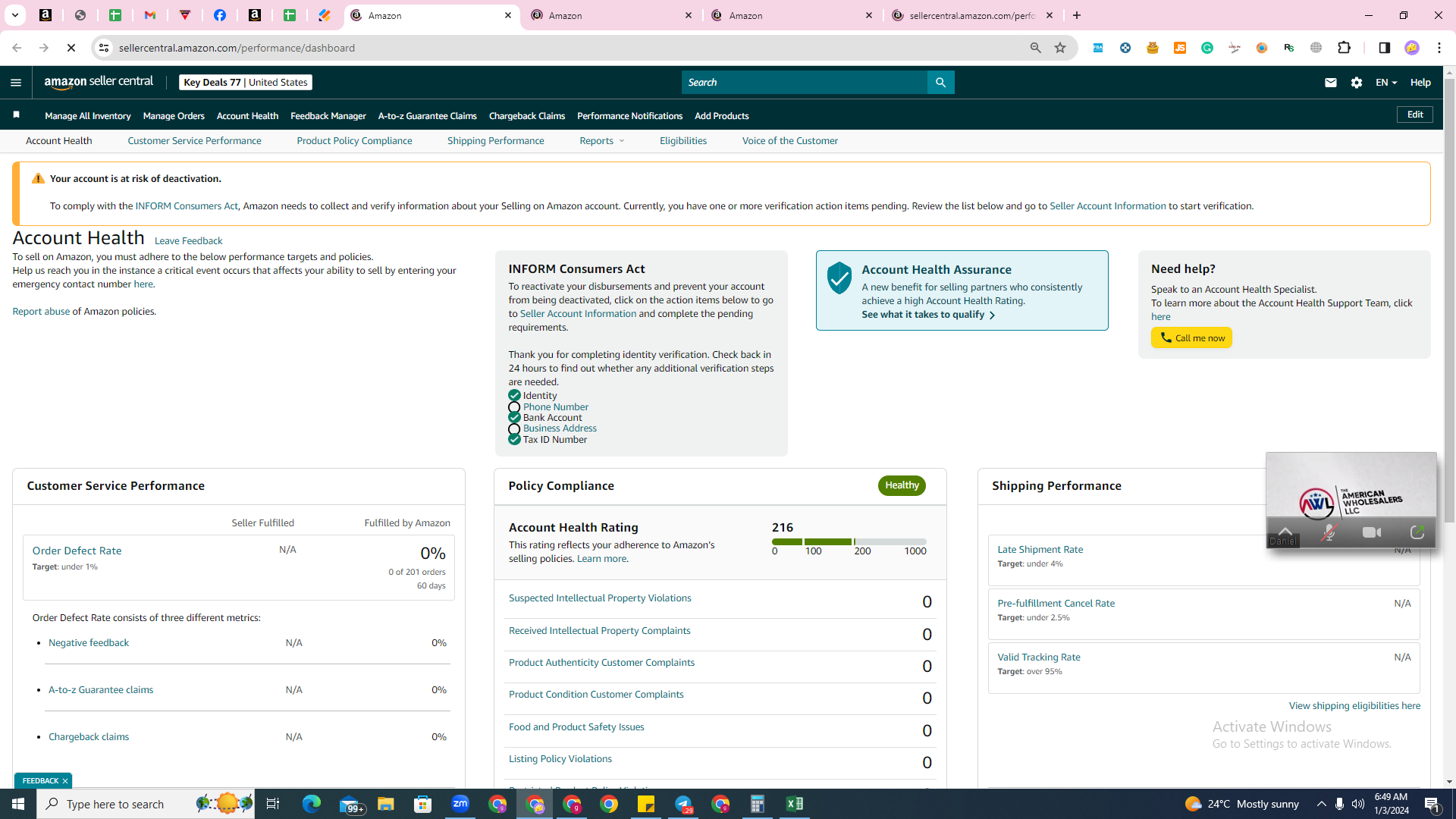1456x819 pixels.
Task: Expand the meeting overlay chevron
Action: (x=1285, y=531)
